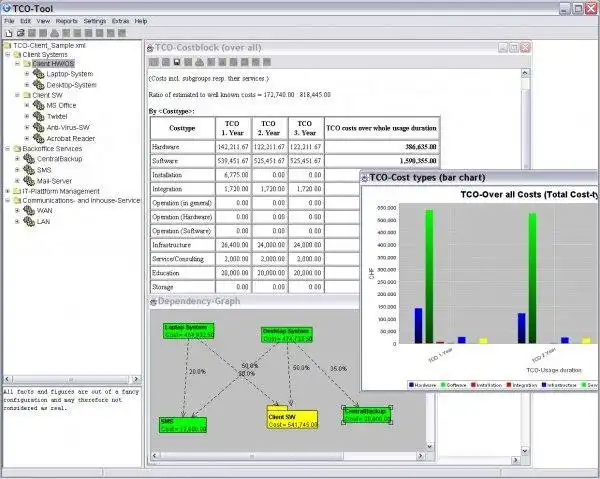Click the folder icon of Client Systems

point(17,55)
